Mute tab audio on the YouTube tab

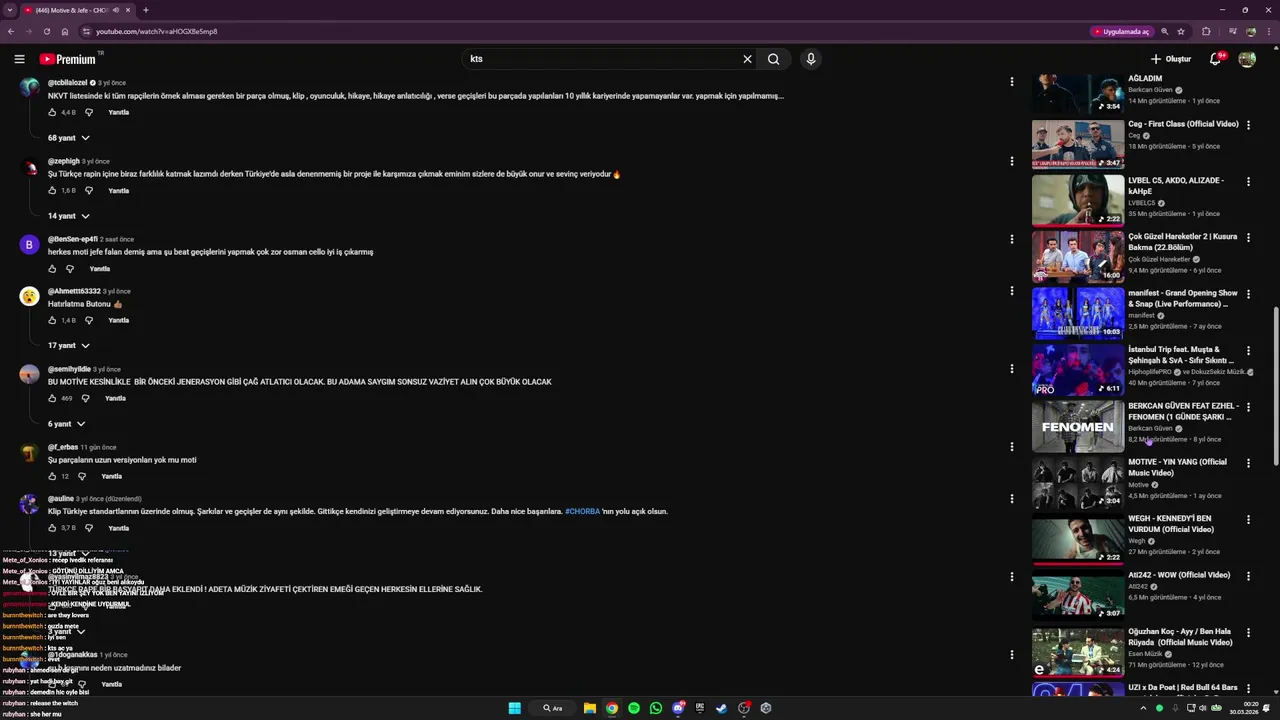click(116, 10)
